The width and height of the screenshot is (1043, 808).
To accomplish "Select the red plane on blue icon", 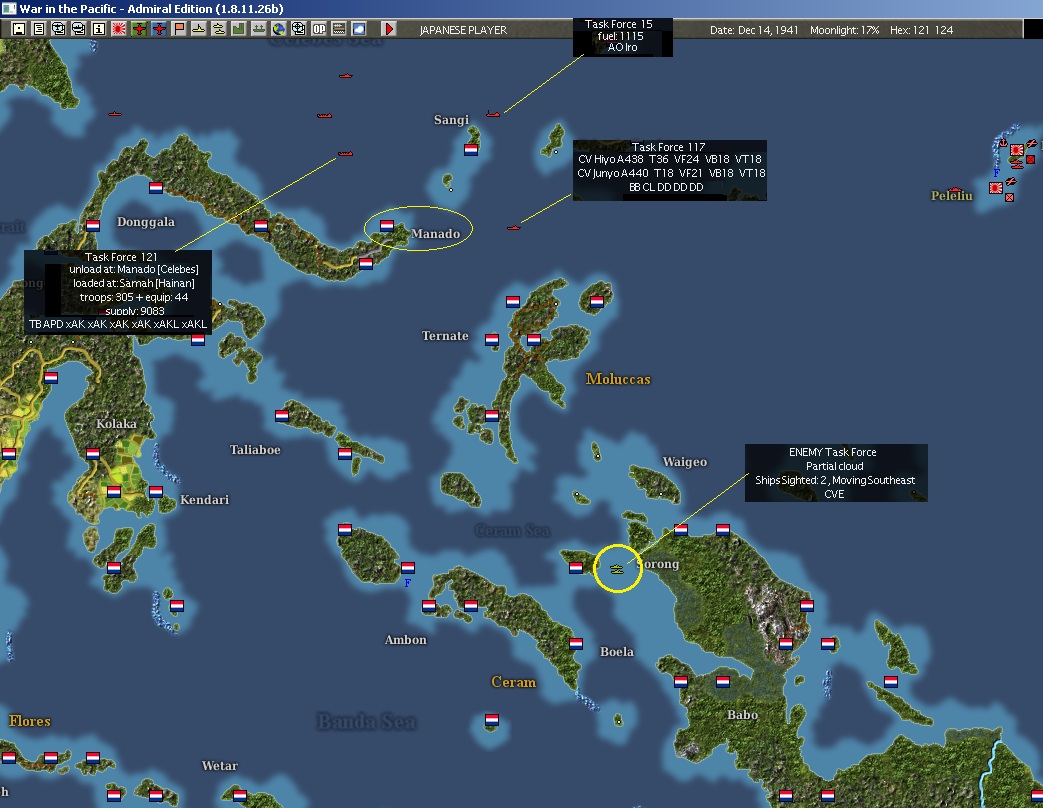I will 158,29.
